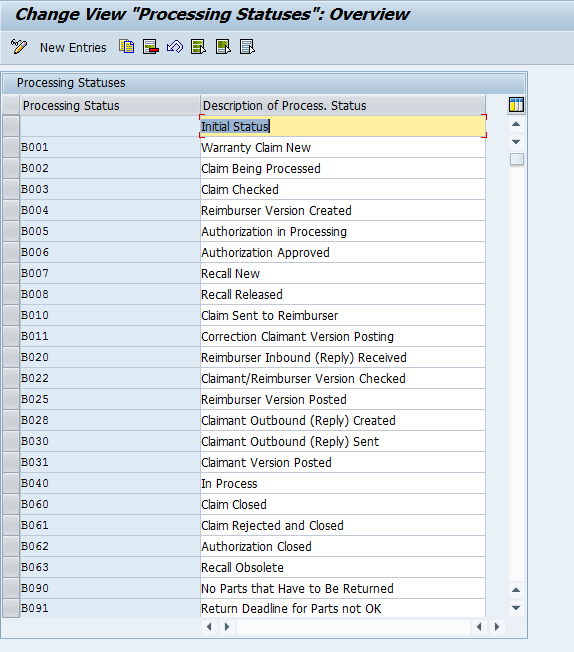574x652 pixels.
Task: Click the Initial Status description field
Action: click(343, 126)
